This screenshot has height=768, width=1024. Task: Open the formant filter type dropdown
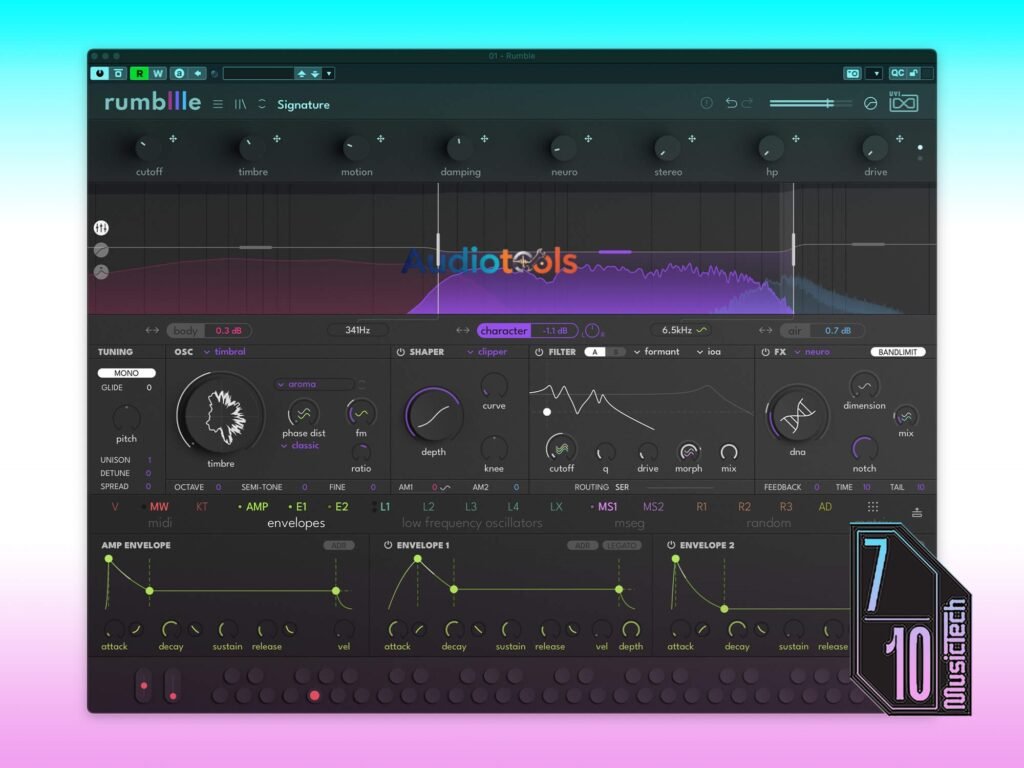(x=657, y=352)
